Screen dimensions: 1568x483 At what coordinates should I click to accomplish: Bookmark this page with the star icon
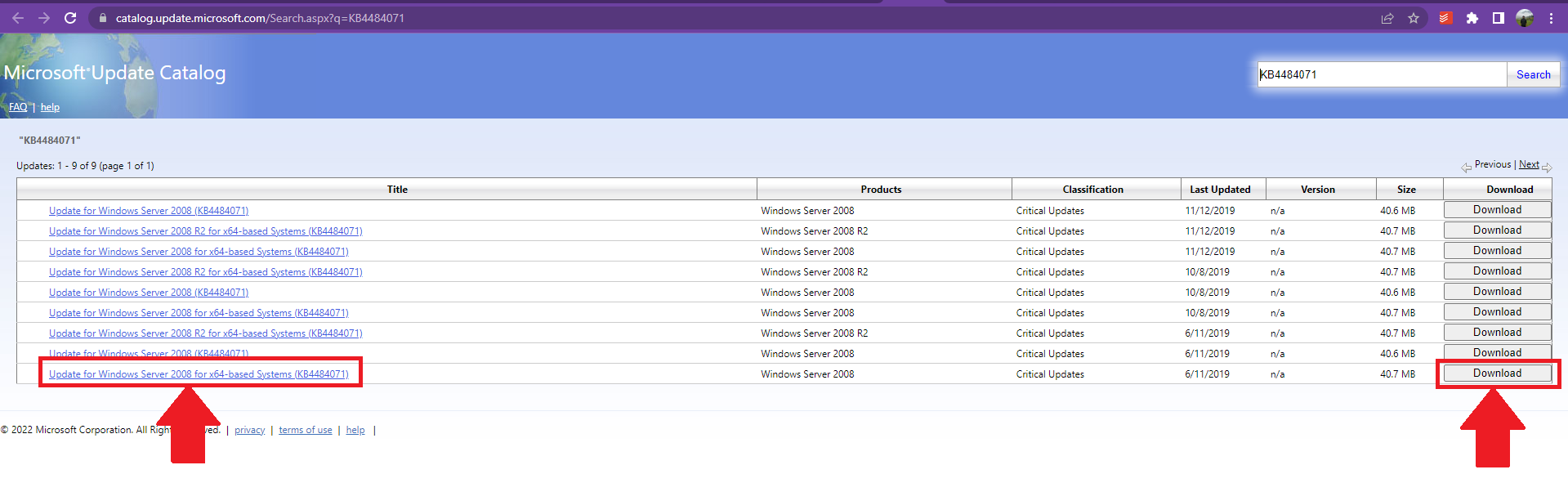pyautogui.click(x=1414, y=18)
